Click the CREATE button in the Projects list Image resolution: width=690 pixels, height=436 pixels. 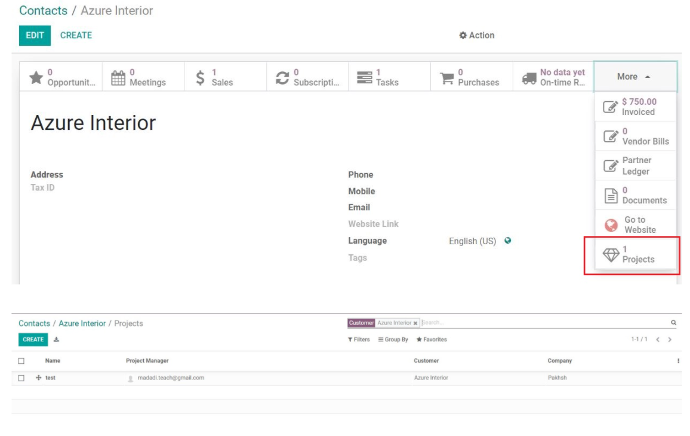click(x=33, y=339)
